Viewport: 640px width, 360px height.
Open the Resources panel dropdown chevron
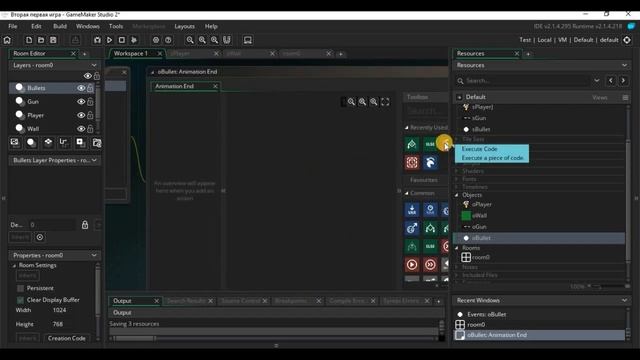624,65
